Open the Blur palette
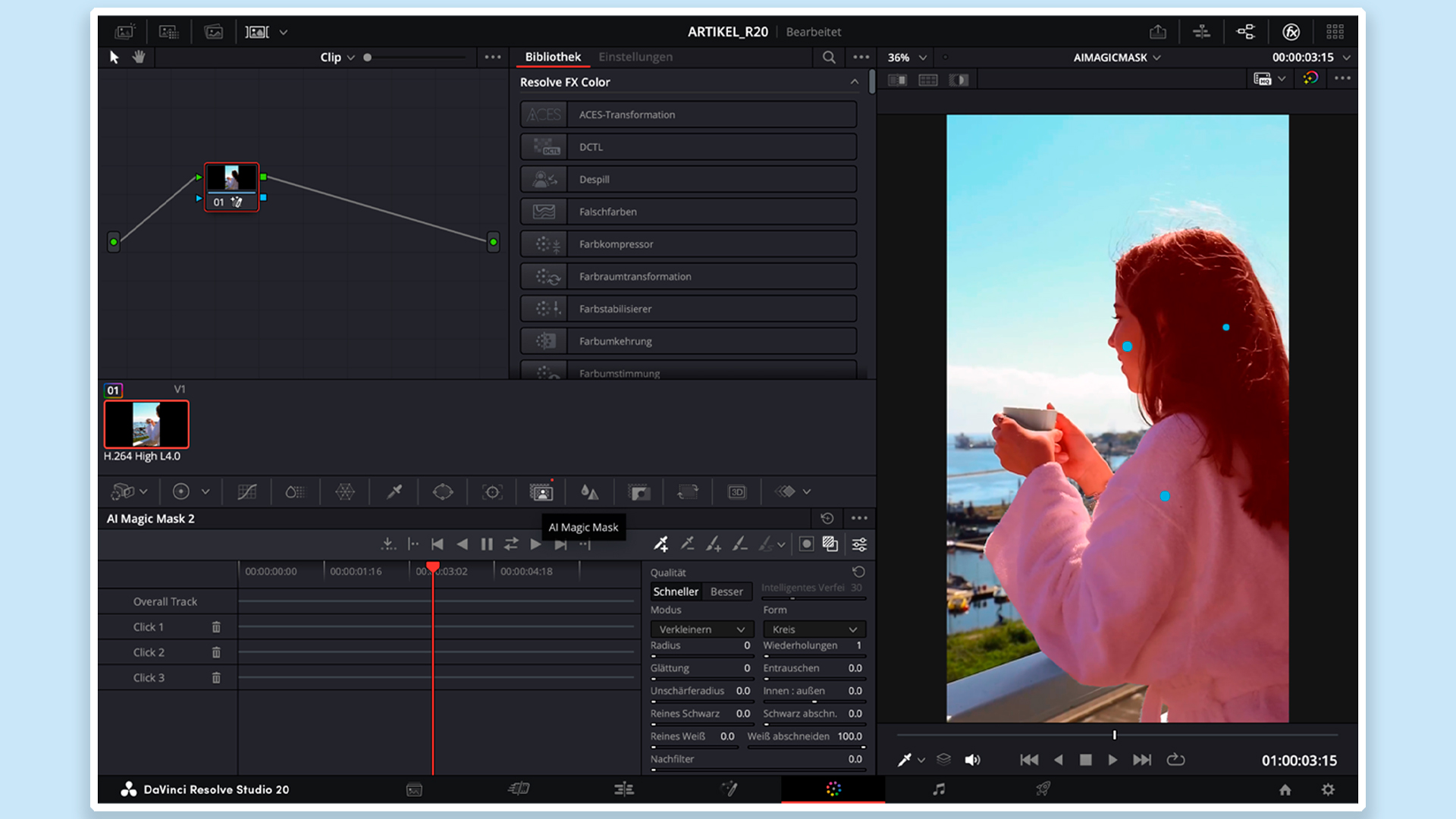 590,492
